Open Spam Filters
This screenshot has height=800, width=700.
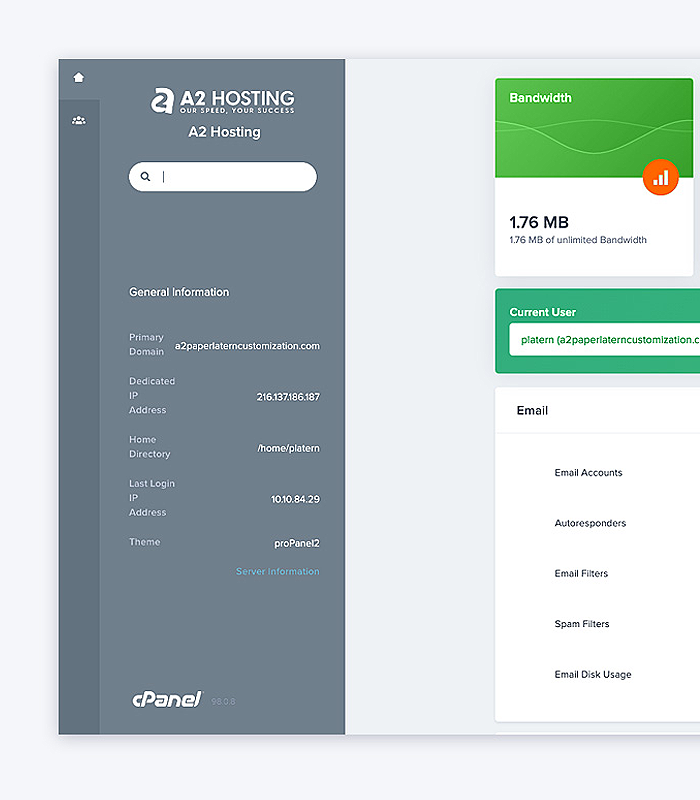[x=582, y=624]
